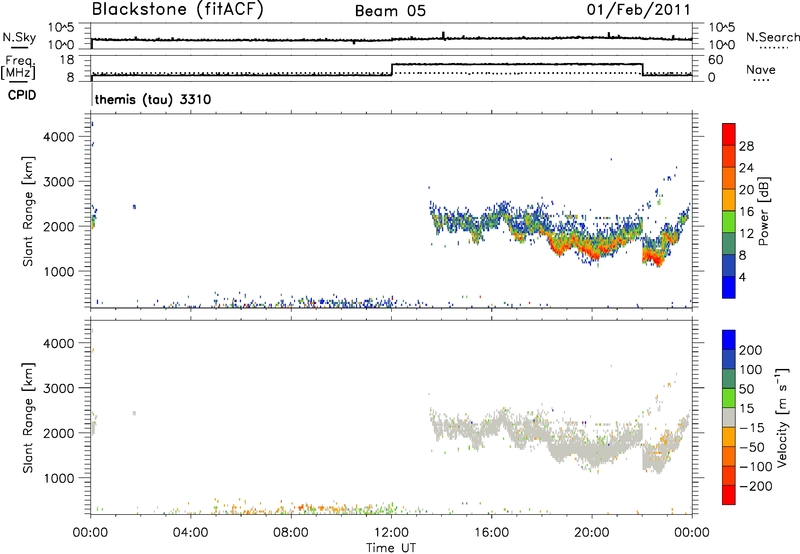Click the '-100' label on velocity colorbar
Image resolution: width=800 pixels, height=554 pixels.
point(756,467)
